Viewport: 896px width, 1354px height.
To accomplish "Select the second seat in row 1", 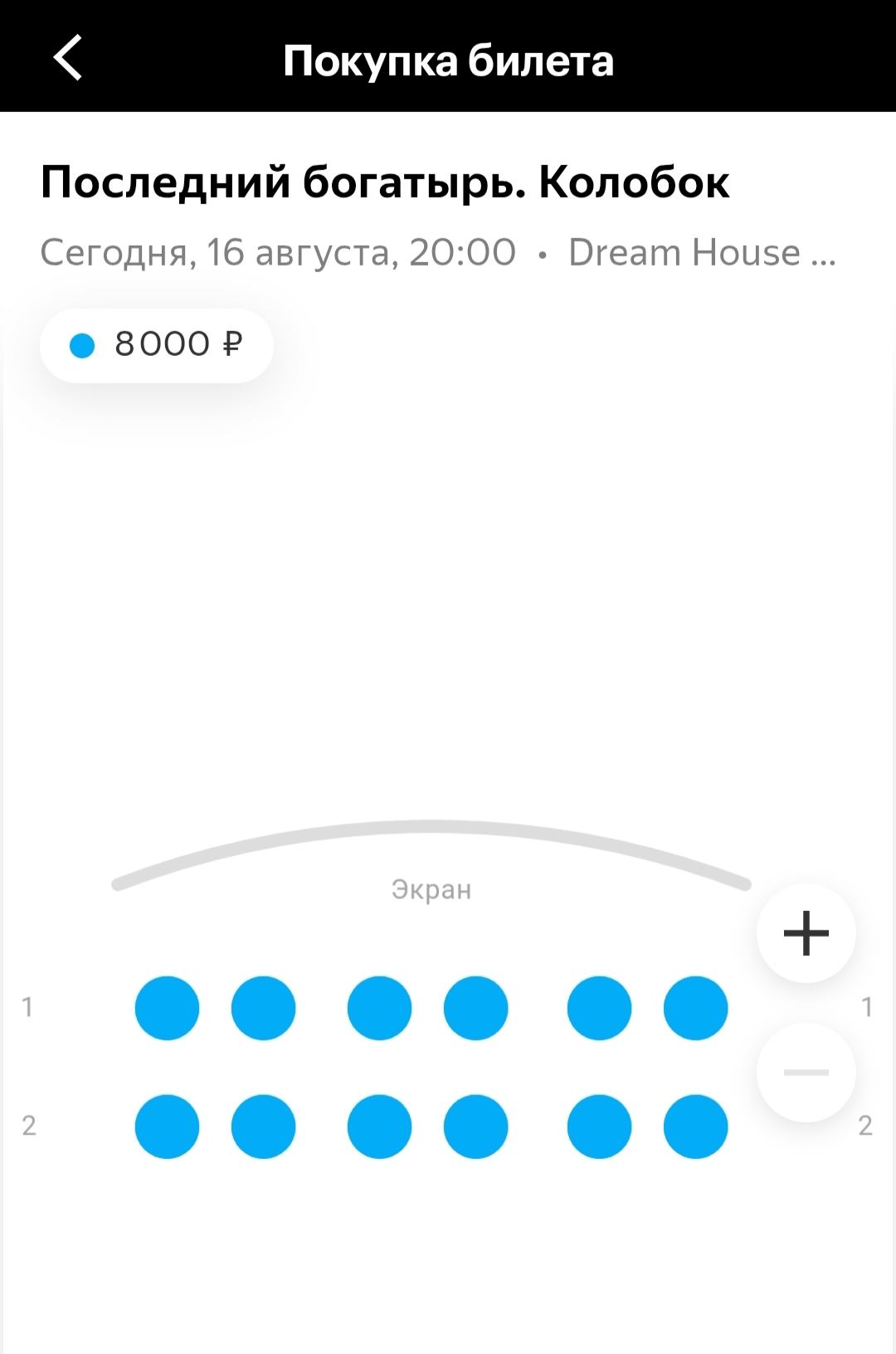I will [x=263, y=1008].
